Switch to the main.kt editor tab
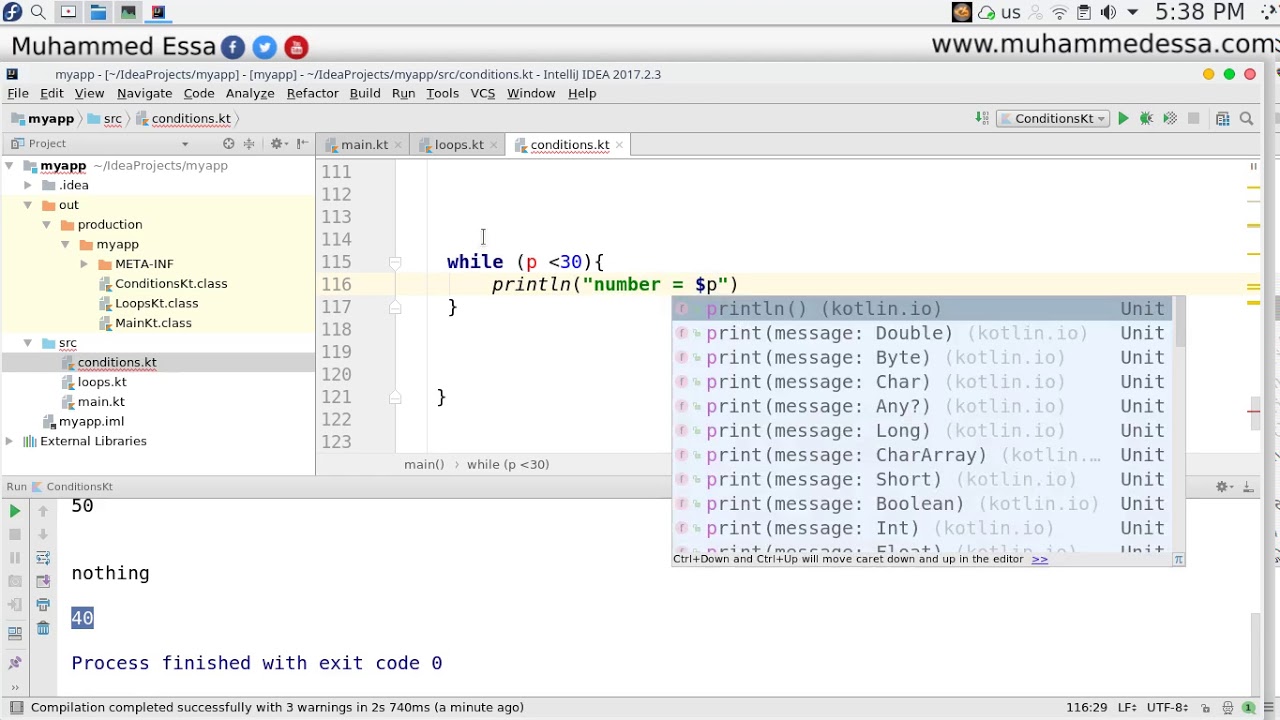1280x720 pixels. pyautogui.click(x=364, y=144)
